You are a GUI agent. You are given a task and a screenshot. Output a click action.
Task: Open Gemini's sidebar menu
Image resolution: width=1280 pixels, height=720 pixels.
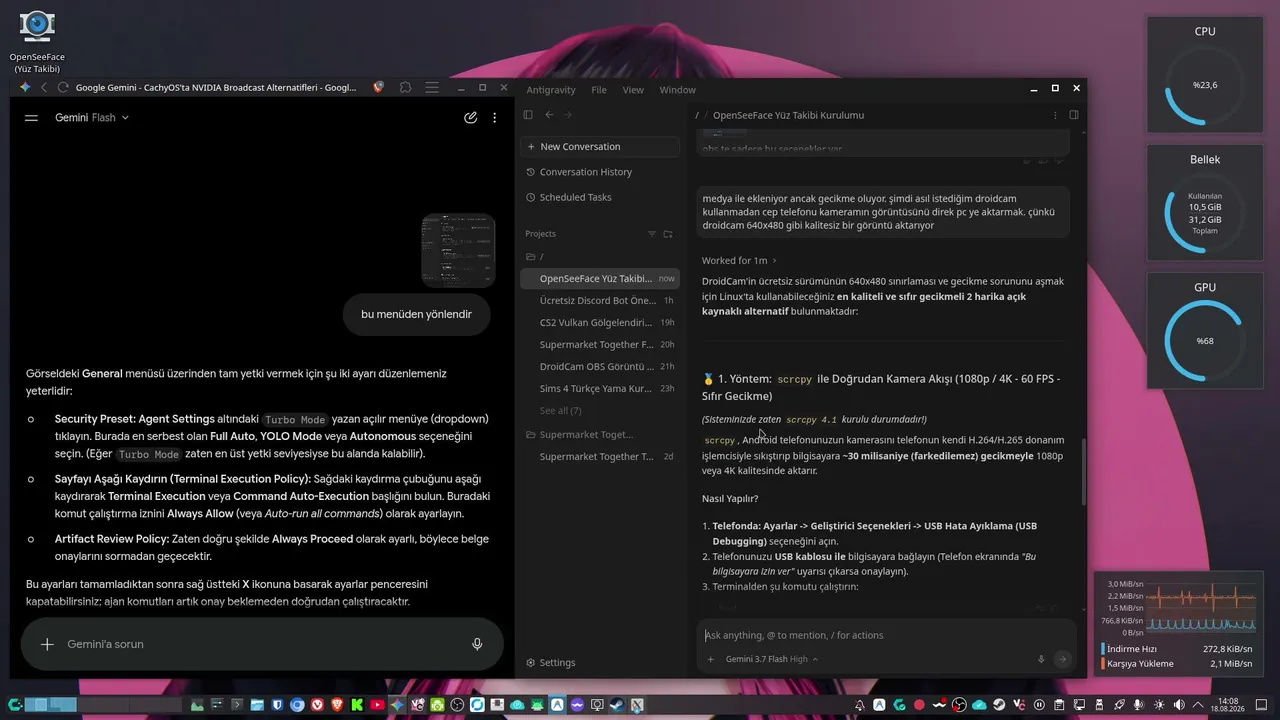31,118
